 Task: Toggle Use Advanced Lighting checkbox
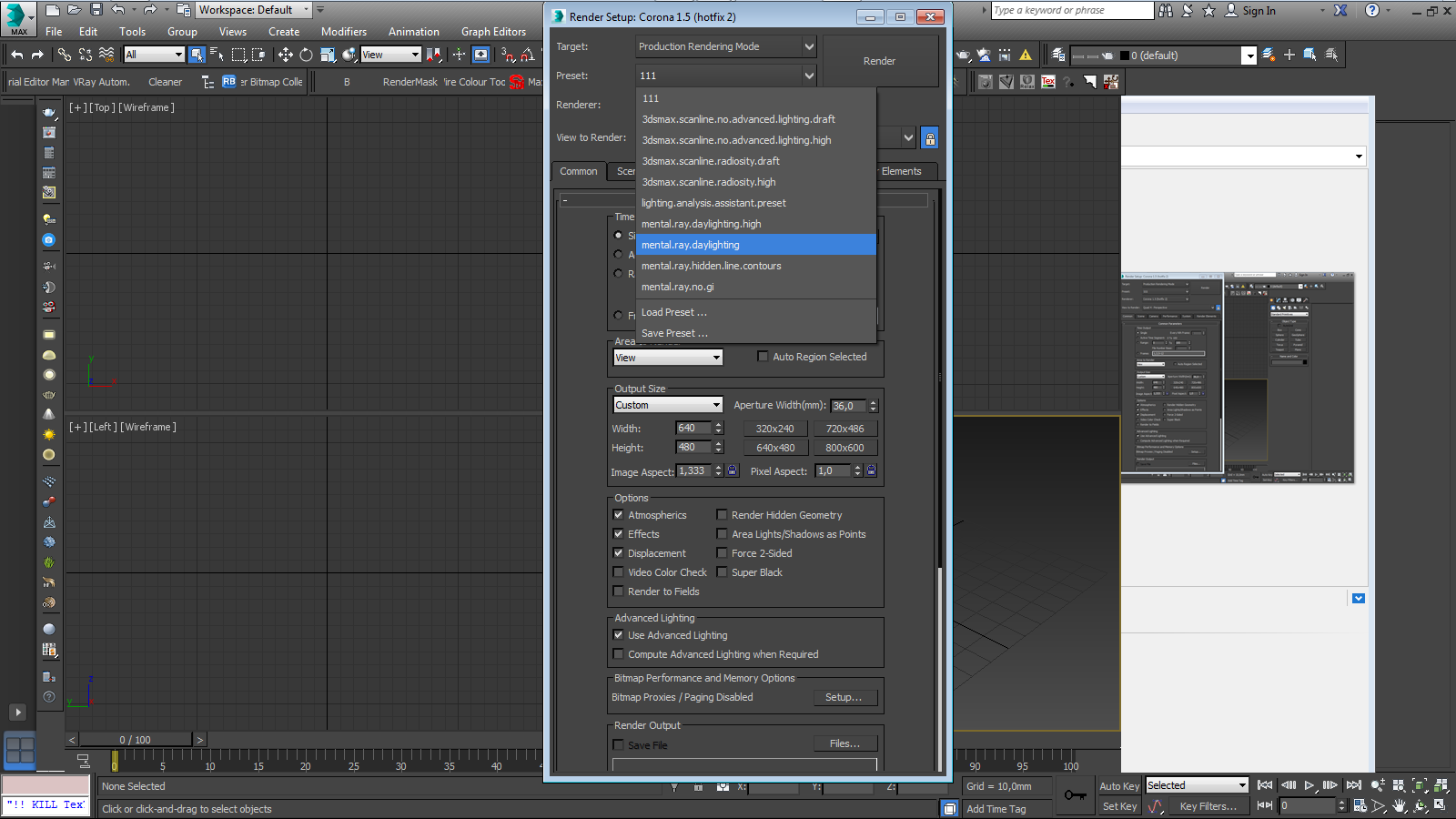coord(619,635)
